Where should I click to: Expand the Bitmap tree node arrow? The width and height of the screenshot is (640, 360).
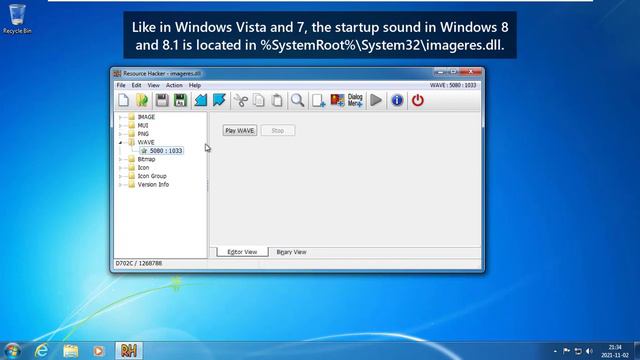(x=120, y=159)
